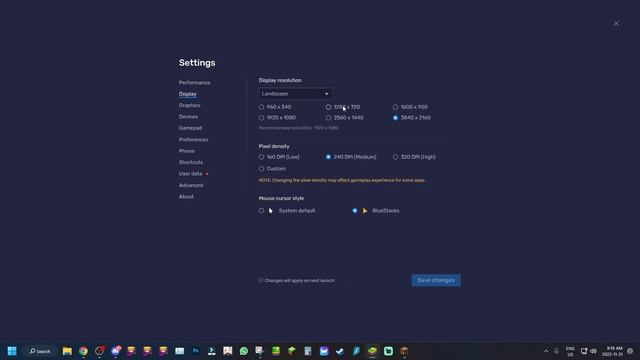Click the BlueStacks icon in the taskbar

[372, 351]
